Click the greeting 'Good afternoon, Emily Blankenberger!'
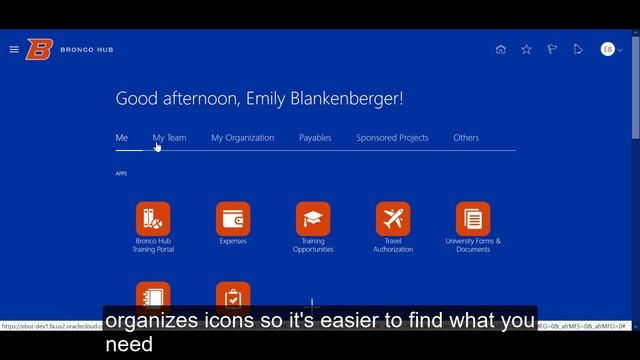640x360 pixels. coord(260,98)
